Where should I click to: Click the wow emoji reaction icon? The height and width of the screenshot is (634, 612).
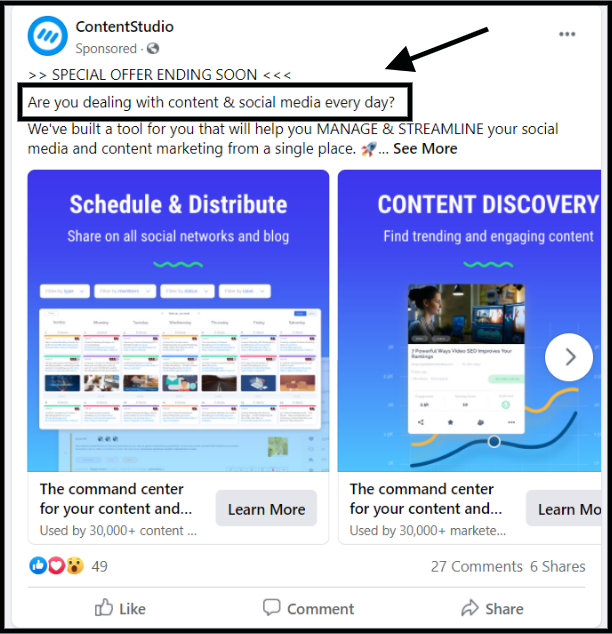75,565
